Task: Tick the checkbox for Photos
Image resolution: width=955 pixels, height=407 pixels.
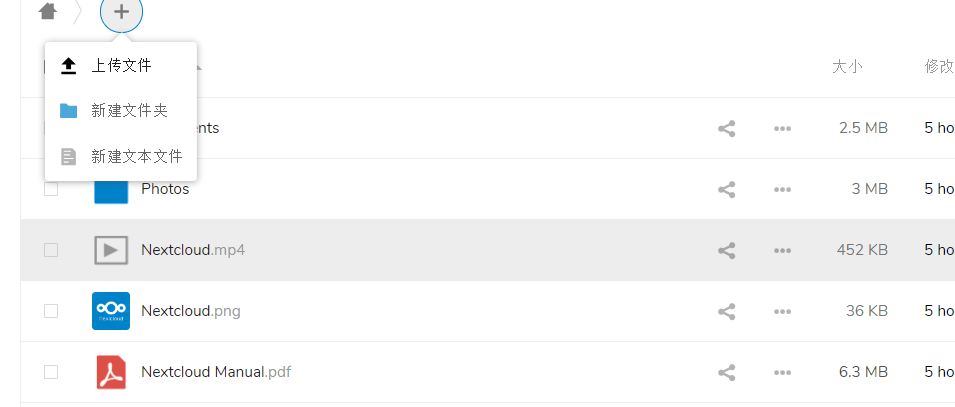Action: tap(51, 189)
